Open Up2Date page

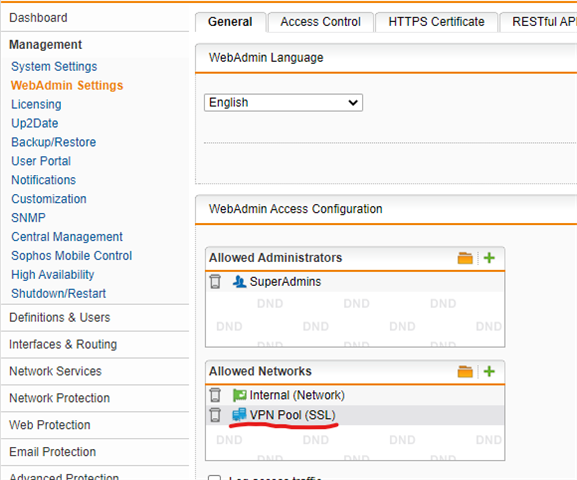coord(35,123)
